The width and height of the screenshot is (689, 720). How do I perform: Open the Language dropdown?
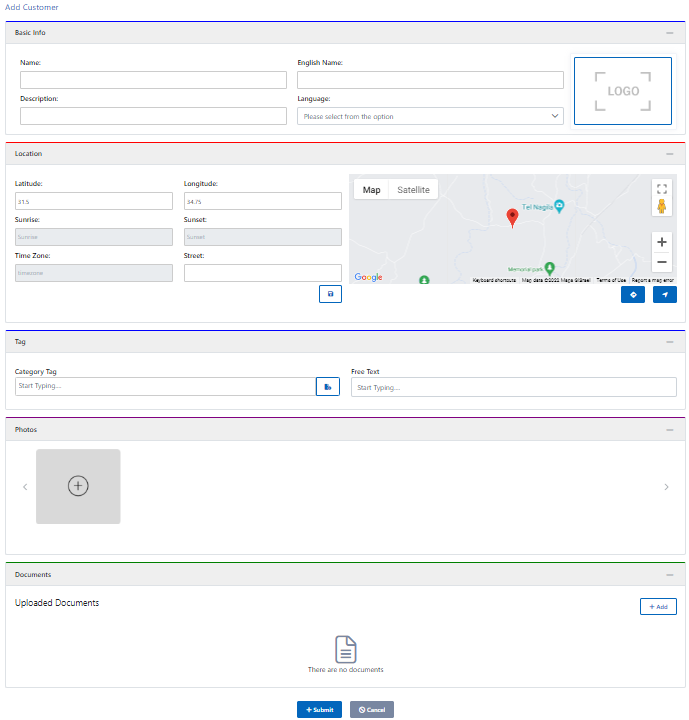430,117
